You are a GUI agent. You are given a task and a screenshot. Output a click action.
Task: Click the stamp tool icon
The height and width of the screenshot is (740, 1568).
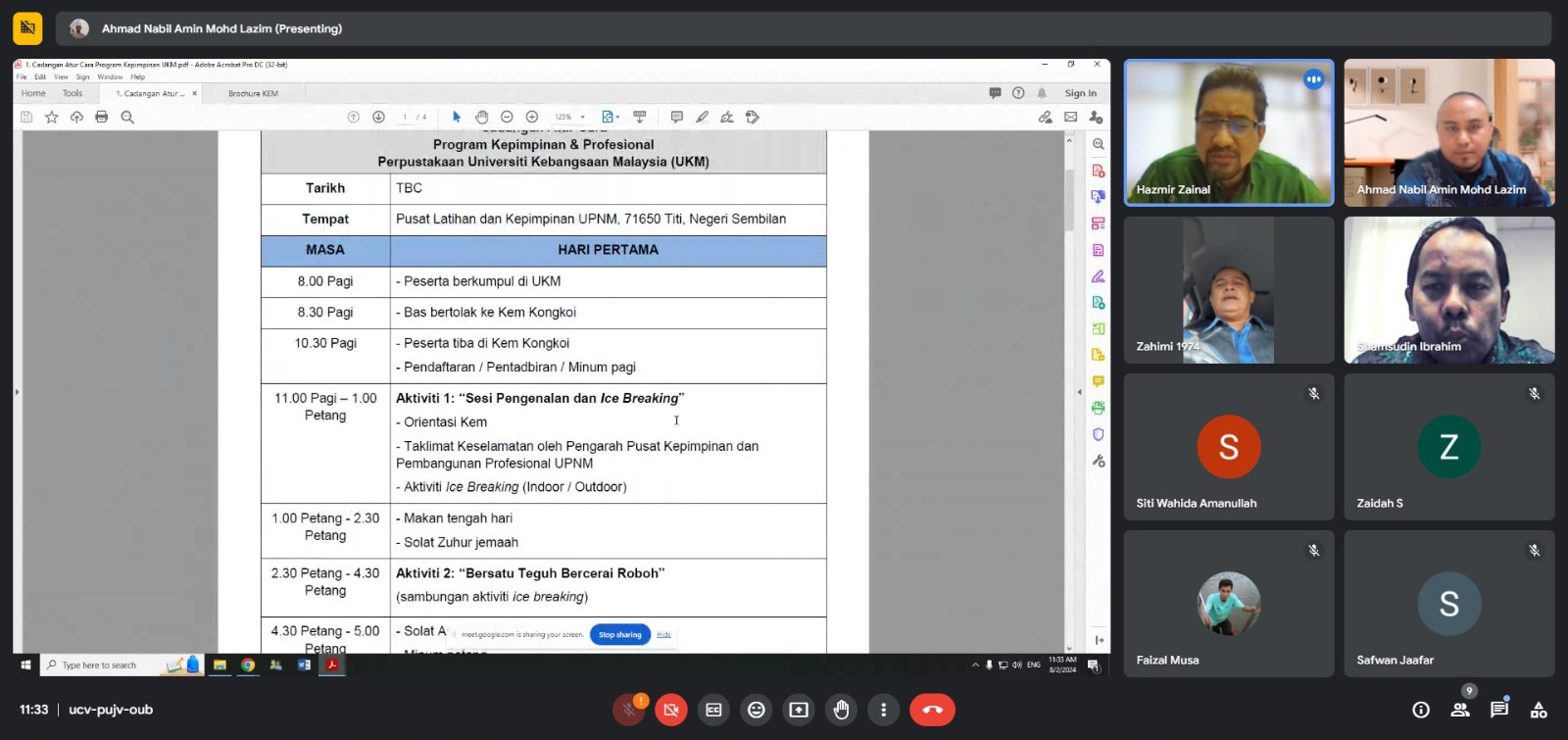tap(753, 117)
